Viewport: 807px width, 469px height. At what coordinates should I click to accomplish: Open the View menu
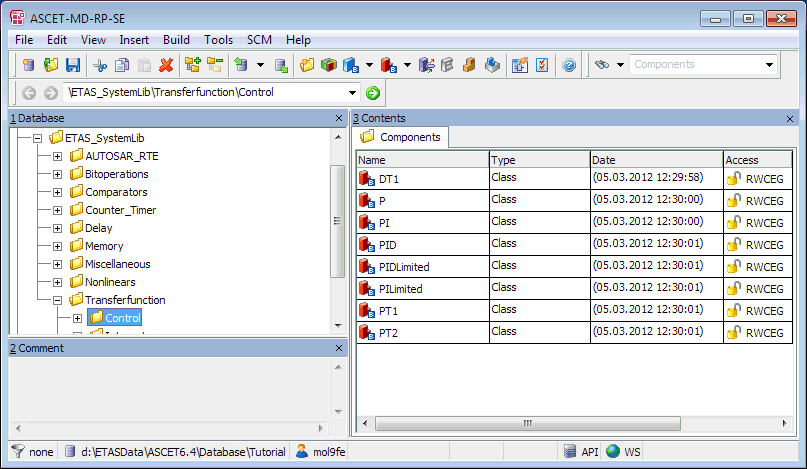coord(93,40)
